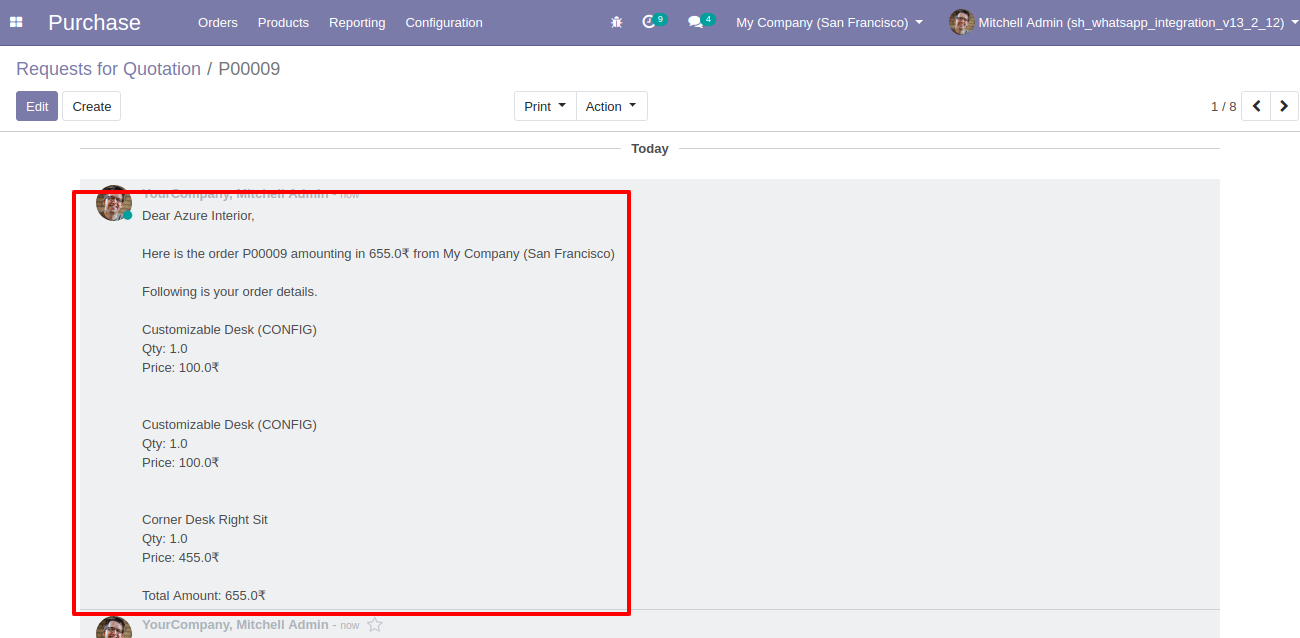Viewport: 1300px width, 638px height.
Task: Click the Today date separator label
Action: (650, 148)
